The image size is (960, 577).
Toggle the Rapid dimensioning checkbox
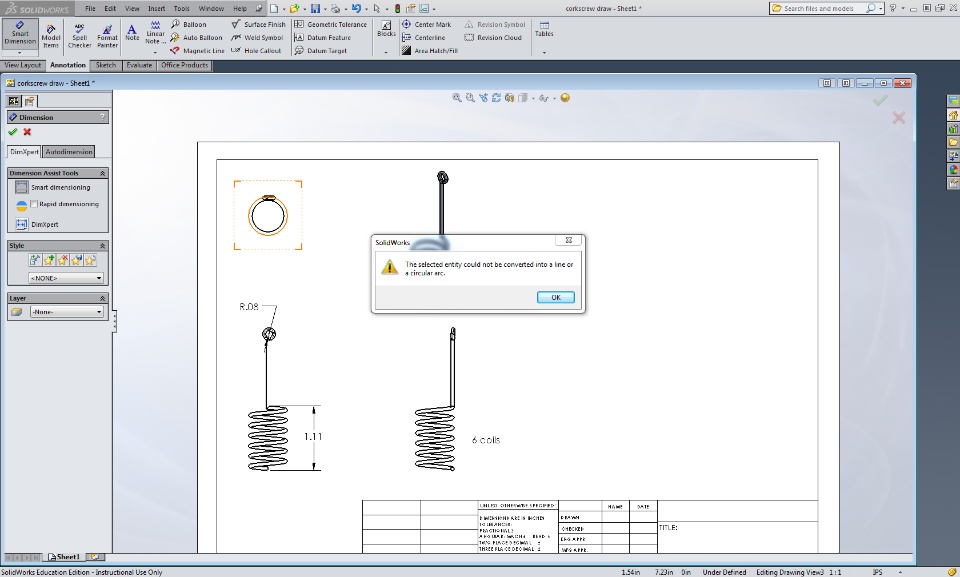click(x=34, y=204)
